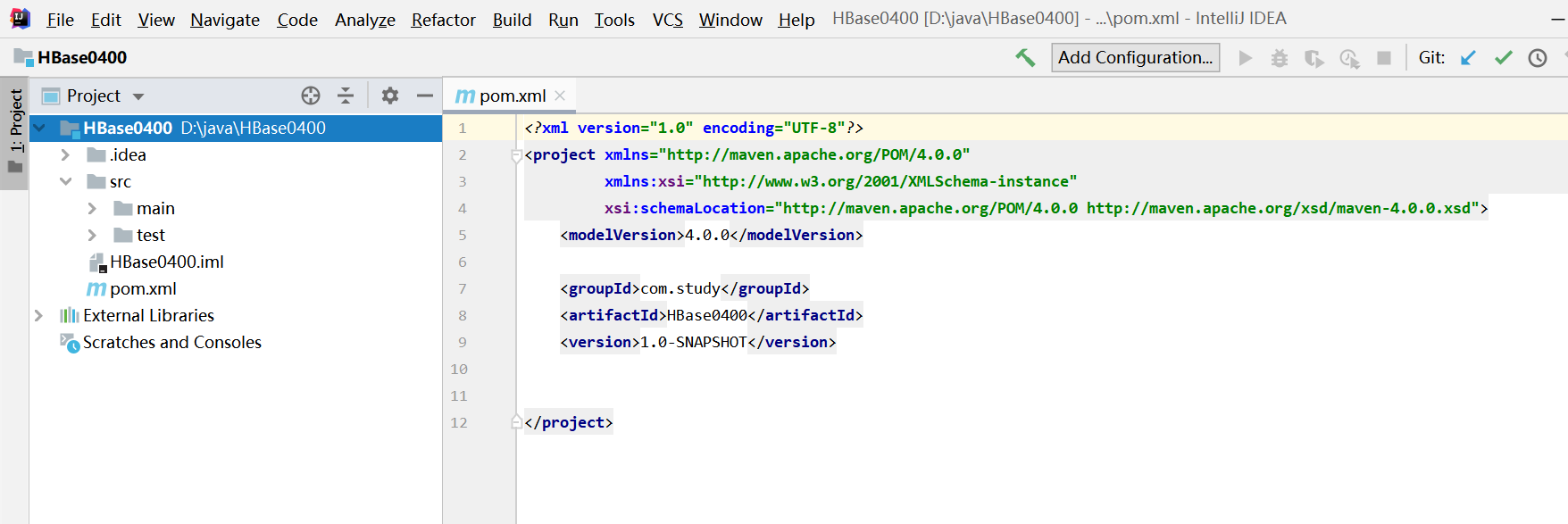Click the Build Project hammer icon
The width and height of the screenshot is (1568, 524).
coord(1025,58)
